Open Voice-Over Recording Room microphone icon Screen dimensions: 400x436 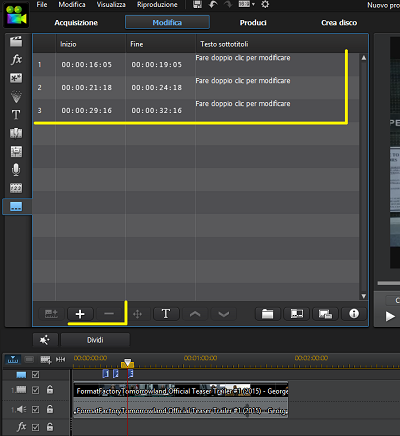point(16,170)
